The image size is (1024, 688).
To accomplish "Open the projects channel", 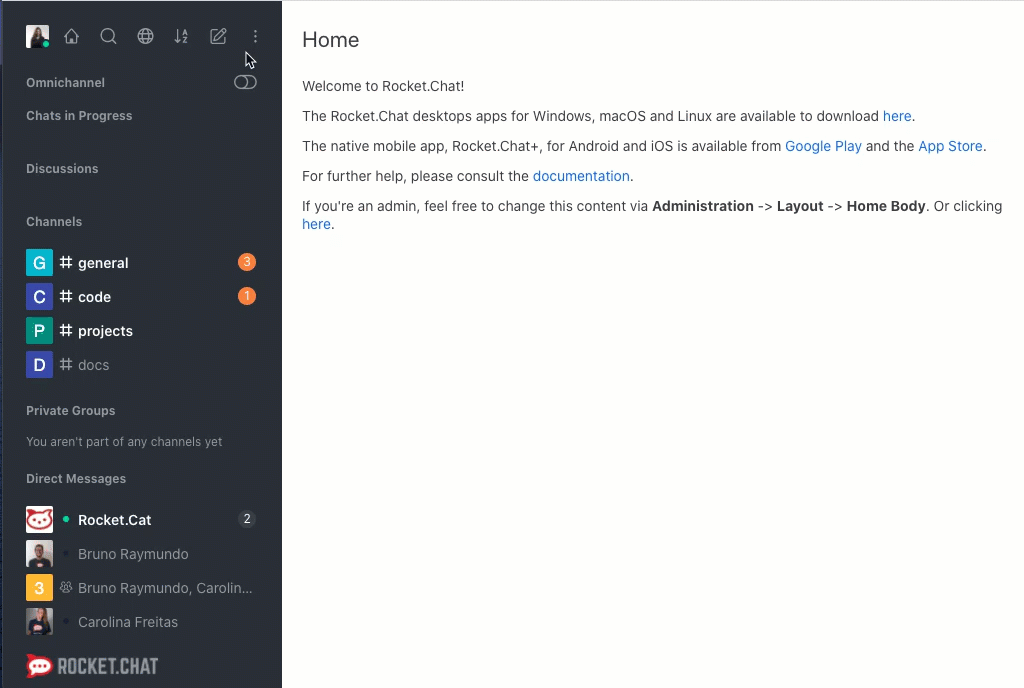I will coord(141,331).
